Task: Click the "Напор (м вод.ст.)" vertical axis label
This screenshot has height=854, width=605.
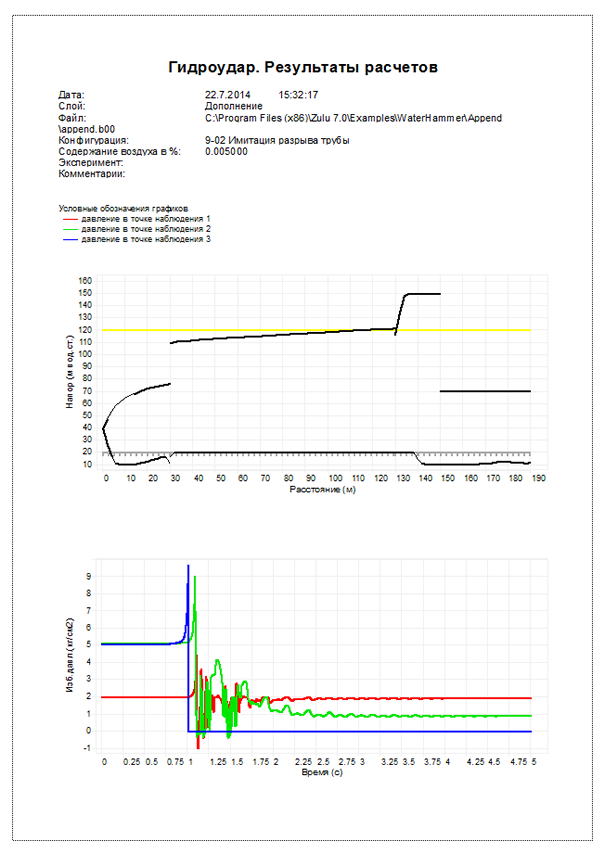Action: [71, 373]
